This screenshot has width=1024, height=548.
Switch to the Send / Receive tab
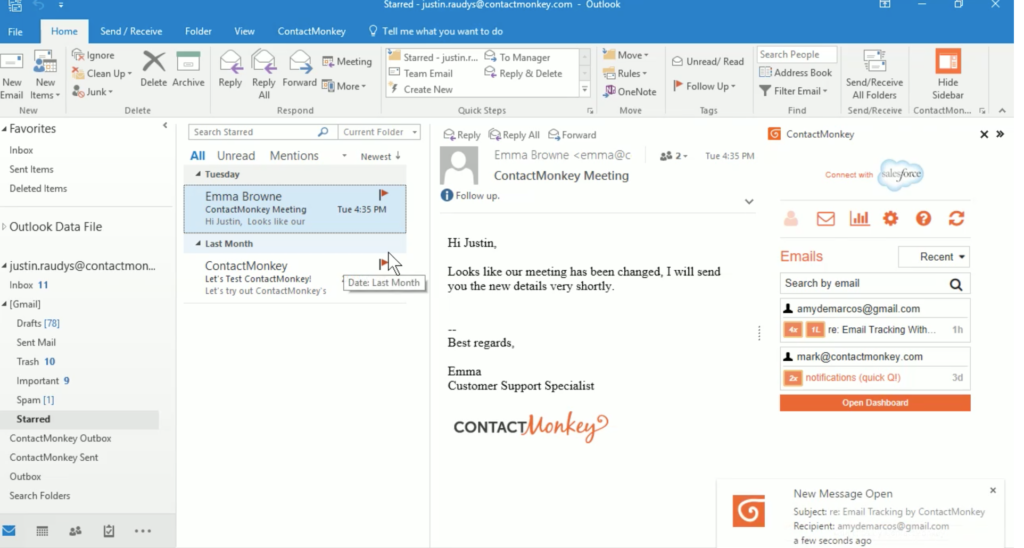[x=131, y=31]
